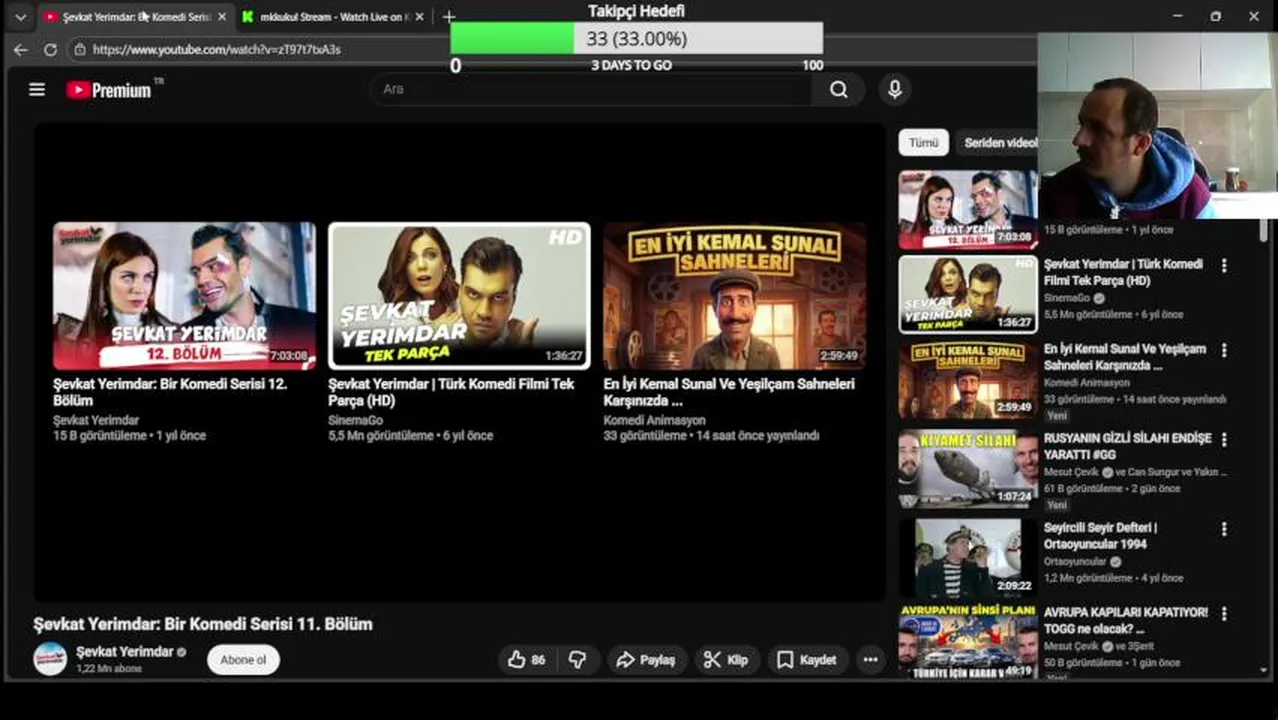Select the Seriden videolar filter chip
Image resolution: width=1278 pixels, height=720 pixels.
[997, 143]
